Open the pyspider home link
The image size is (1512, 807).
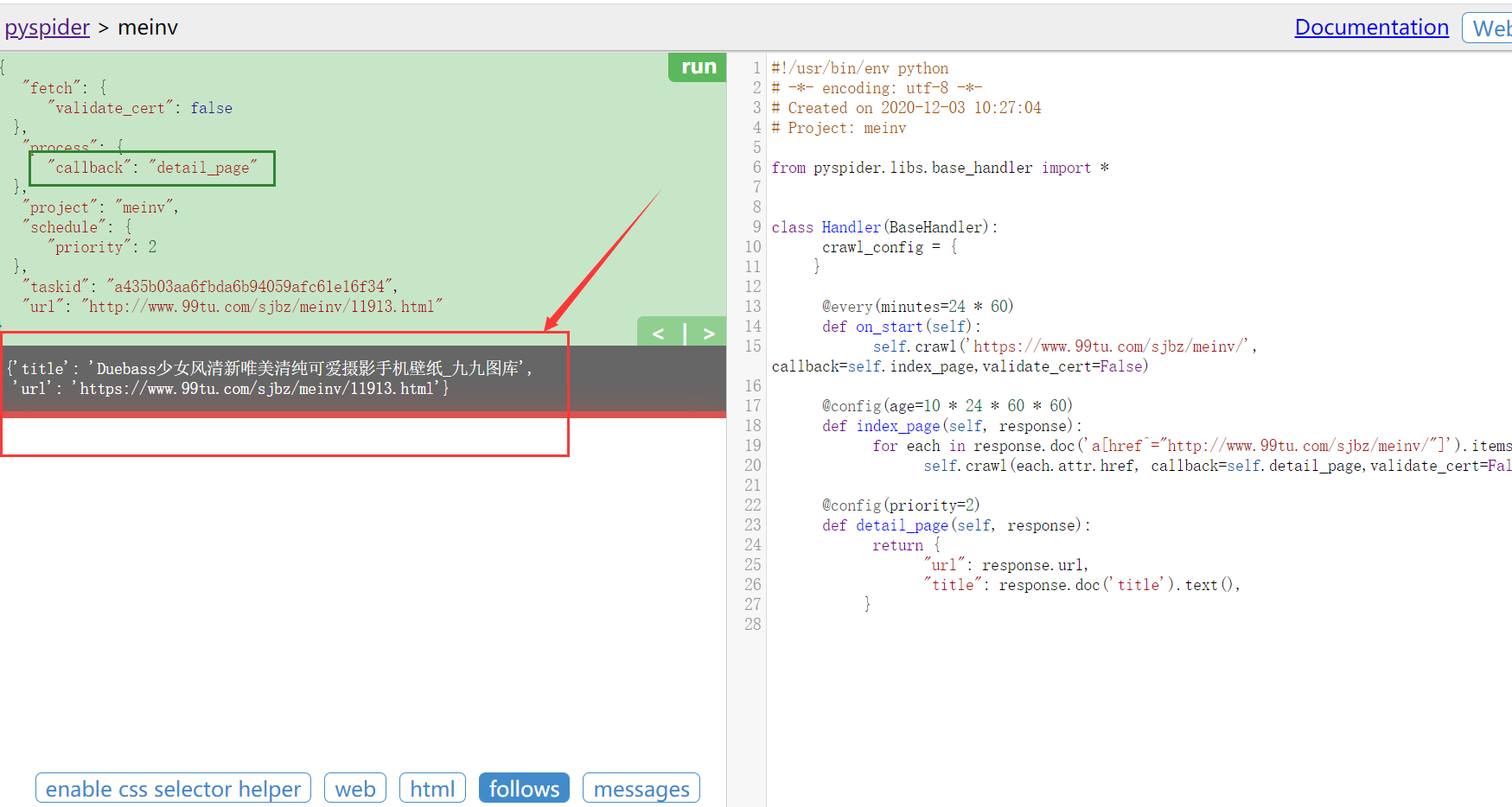tap(48, 28)
